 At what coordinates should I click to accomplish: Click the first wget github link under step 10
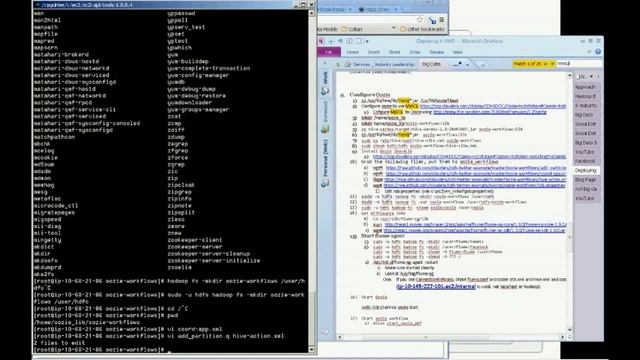point(476,168)
